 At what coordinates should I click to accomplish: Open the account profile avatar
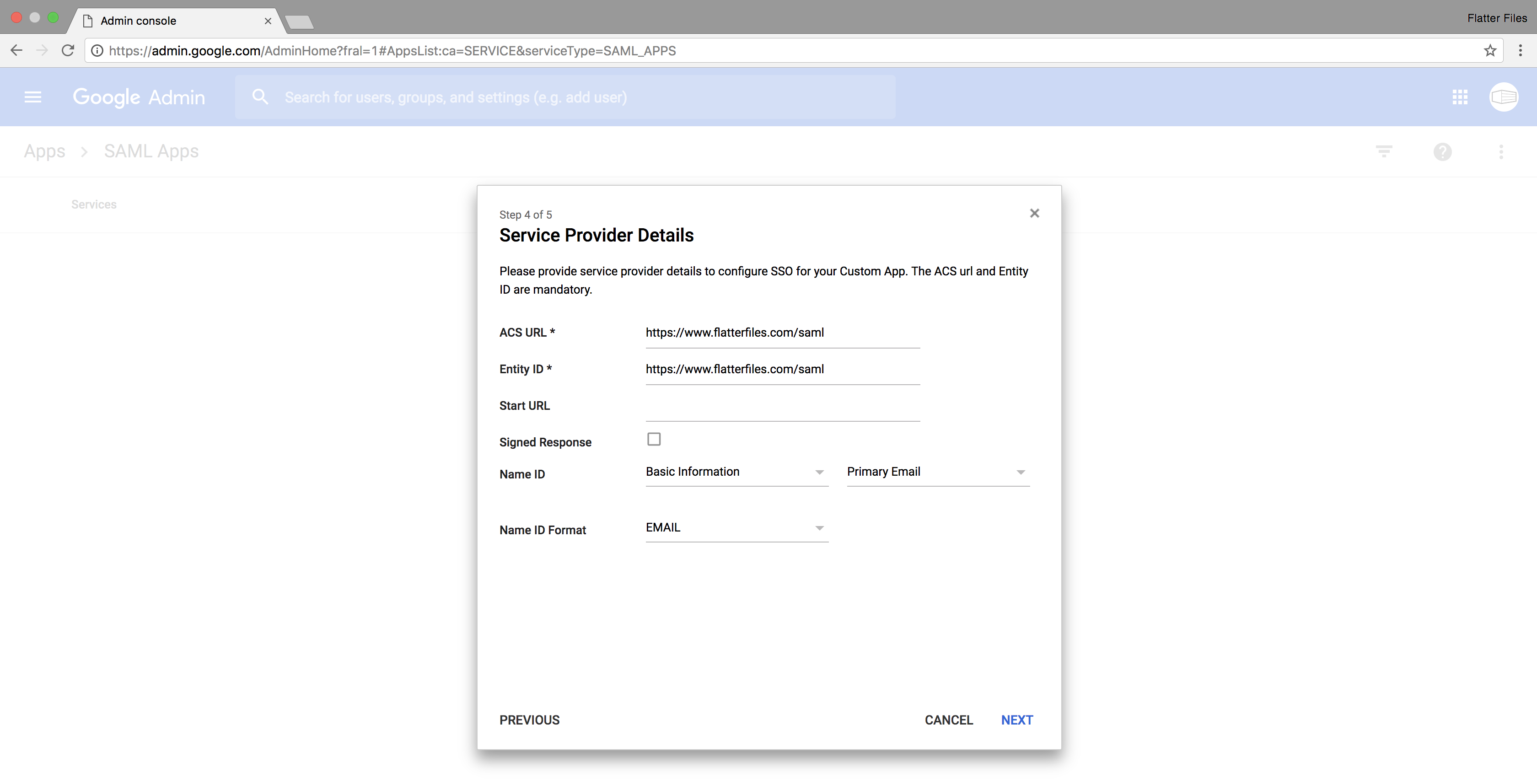click(1504, 97)
